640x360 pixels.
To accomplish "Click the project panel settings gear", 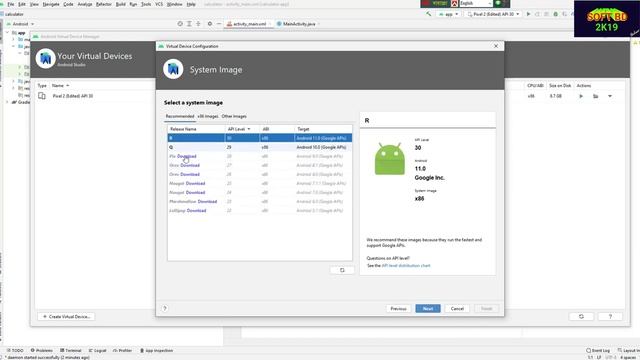I will (210, 24).
